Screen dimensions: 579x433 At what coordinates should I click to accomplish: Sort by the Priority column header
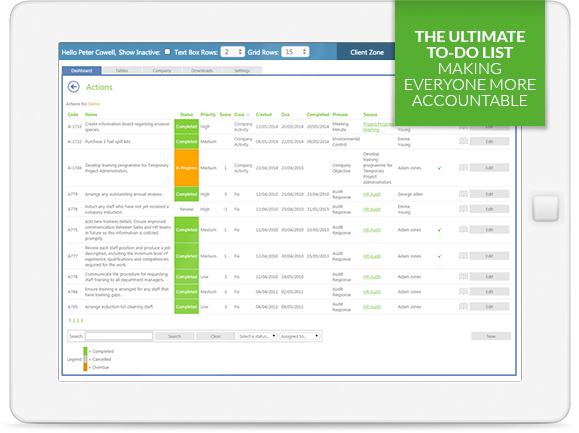[208, 114]
